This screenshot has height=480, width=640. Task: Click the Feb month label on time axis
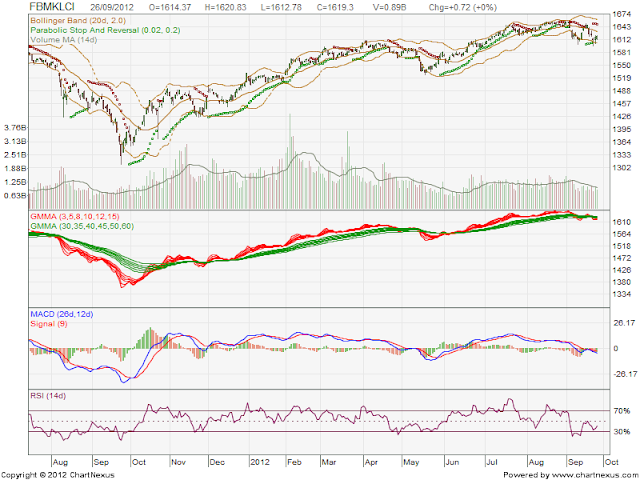tap(294, 462)
